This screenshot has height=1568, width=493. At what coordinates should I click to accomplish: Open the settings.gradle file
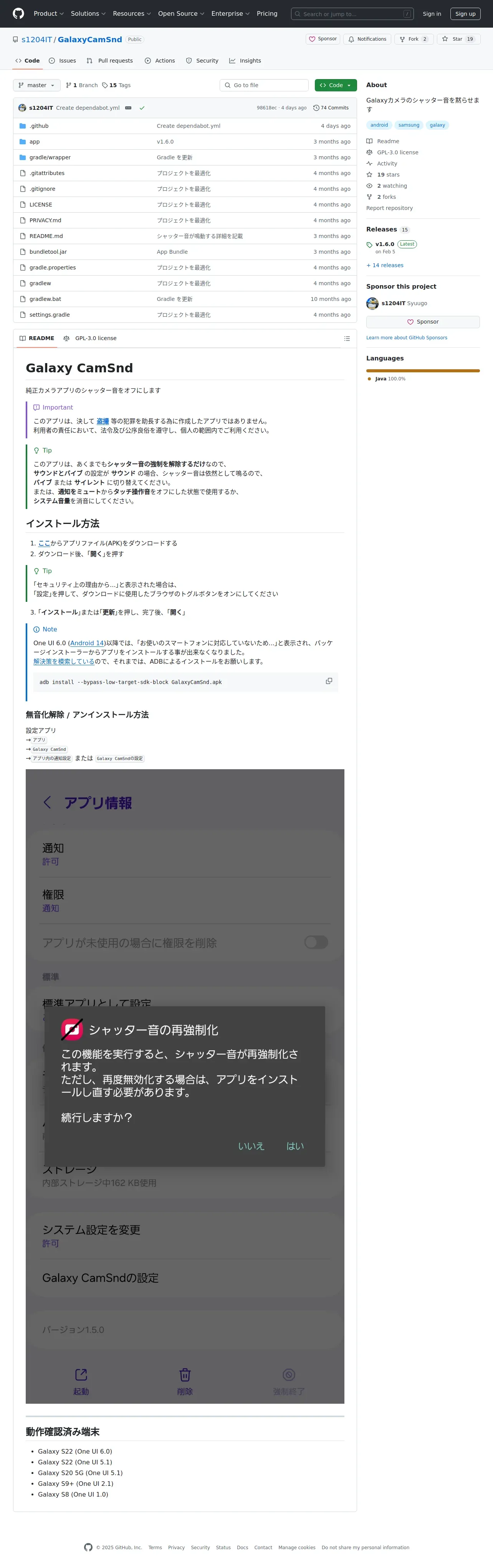(x=49, y=315)
